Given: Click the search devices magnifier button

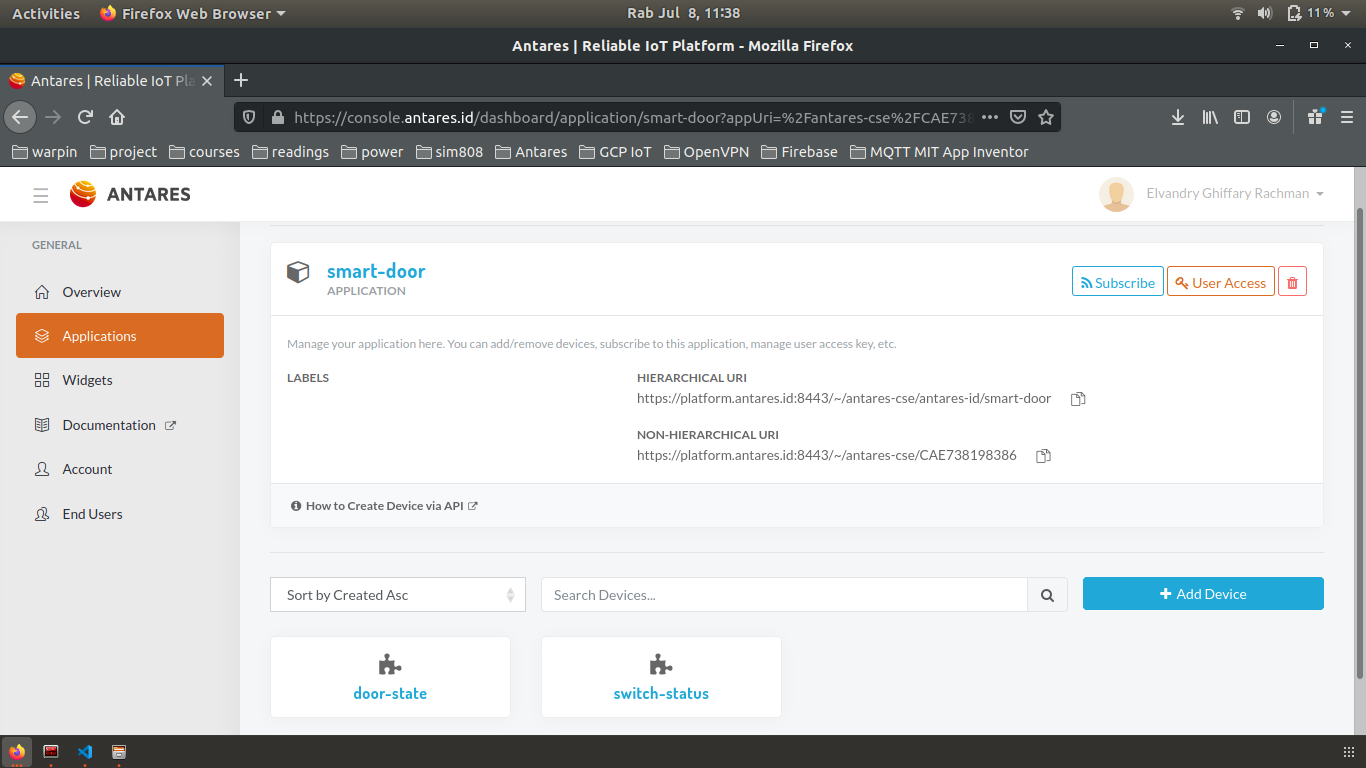Looking at the screenshot, I should pos(1047,595).
